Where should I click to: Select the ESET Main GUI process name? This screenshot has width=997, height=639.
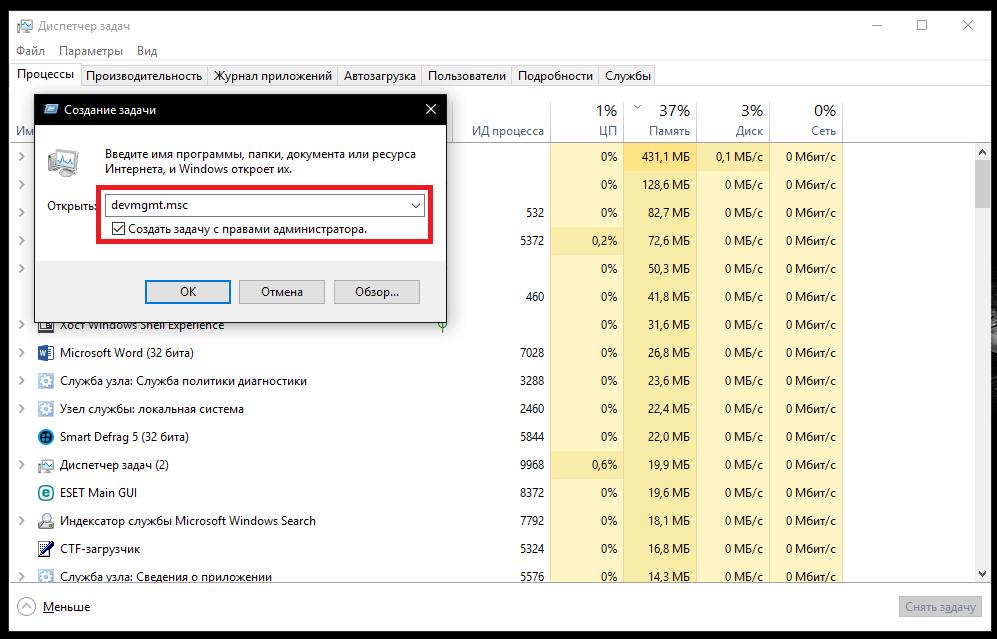coord(98,493)
